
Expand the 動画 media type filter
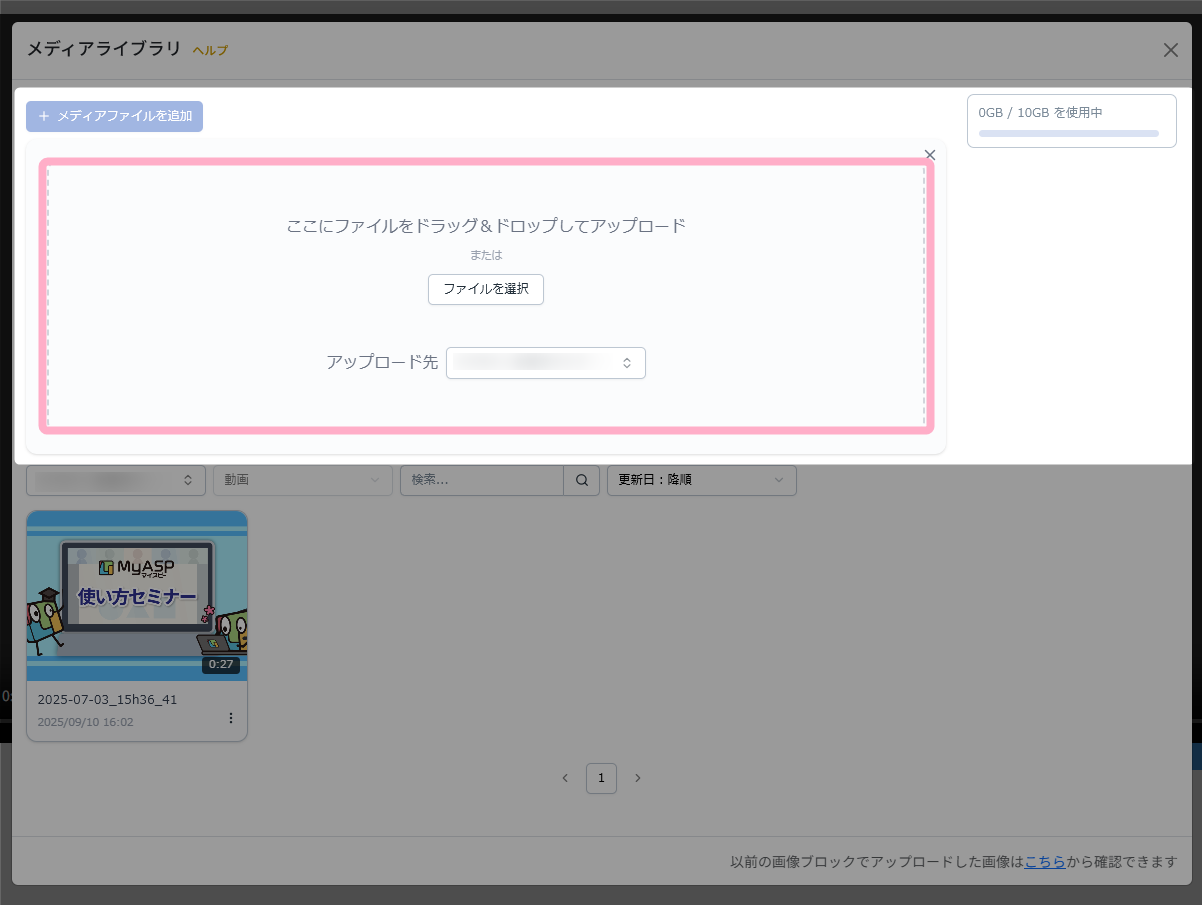(302, 480)
